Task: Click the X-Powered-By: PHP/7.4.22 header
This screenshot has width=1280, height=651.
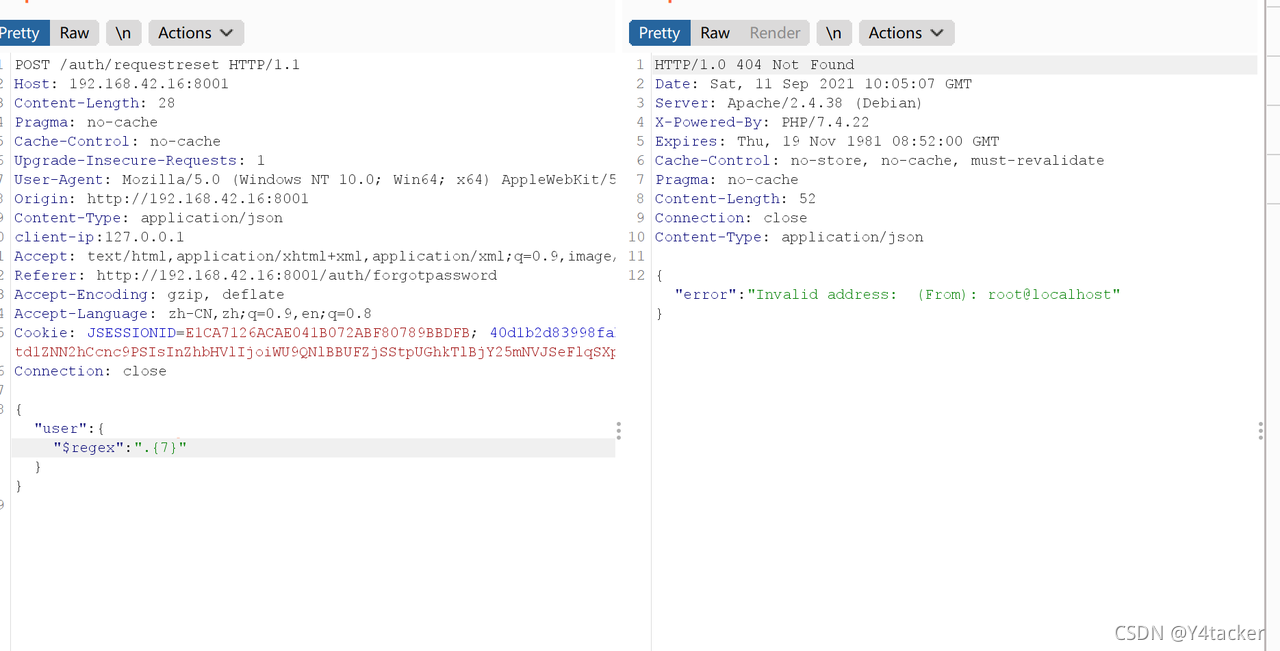Action: [x=762, y=122]
